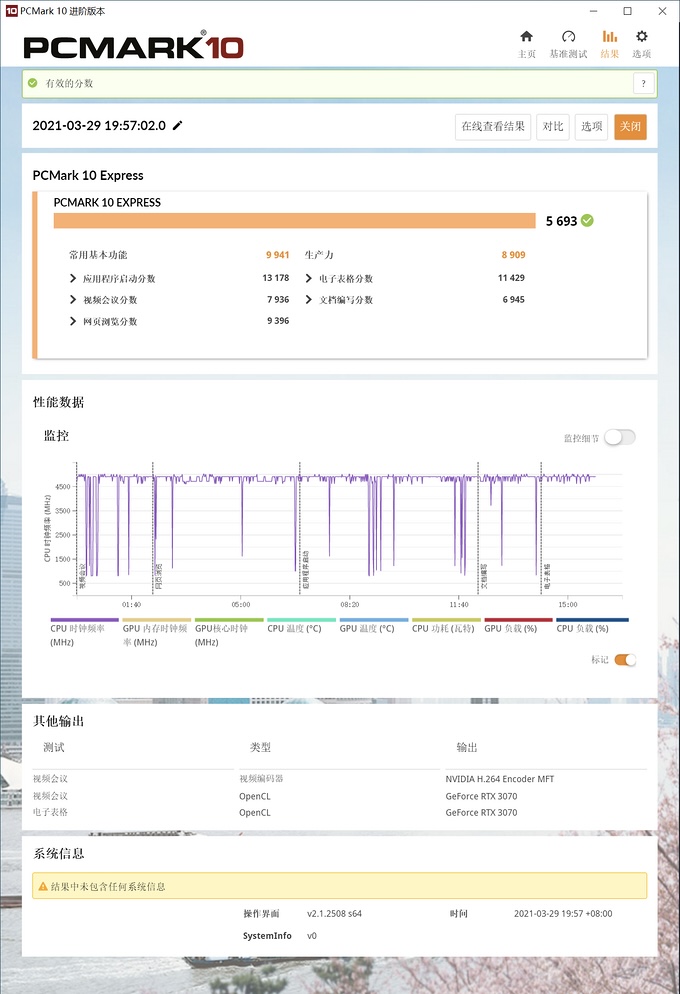The width and height of the screenshot is (680, 994).
Task: Toggle CPU 温度 legend item
Action: click(301, 626)
